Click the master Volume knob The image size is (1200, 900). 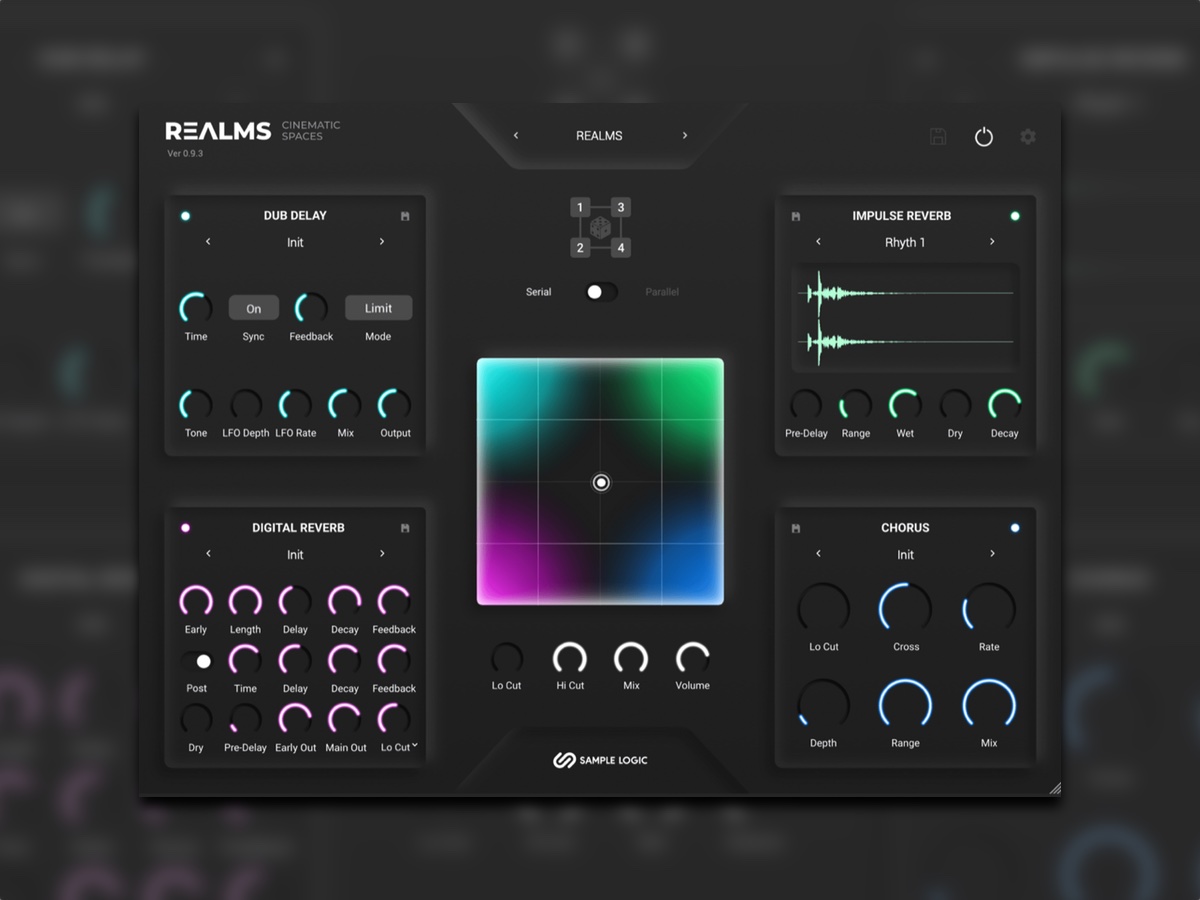[x=692, y=658]
